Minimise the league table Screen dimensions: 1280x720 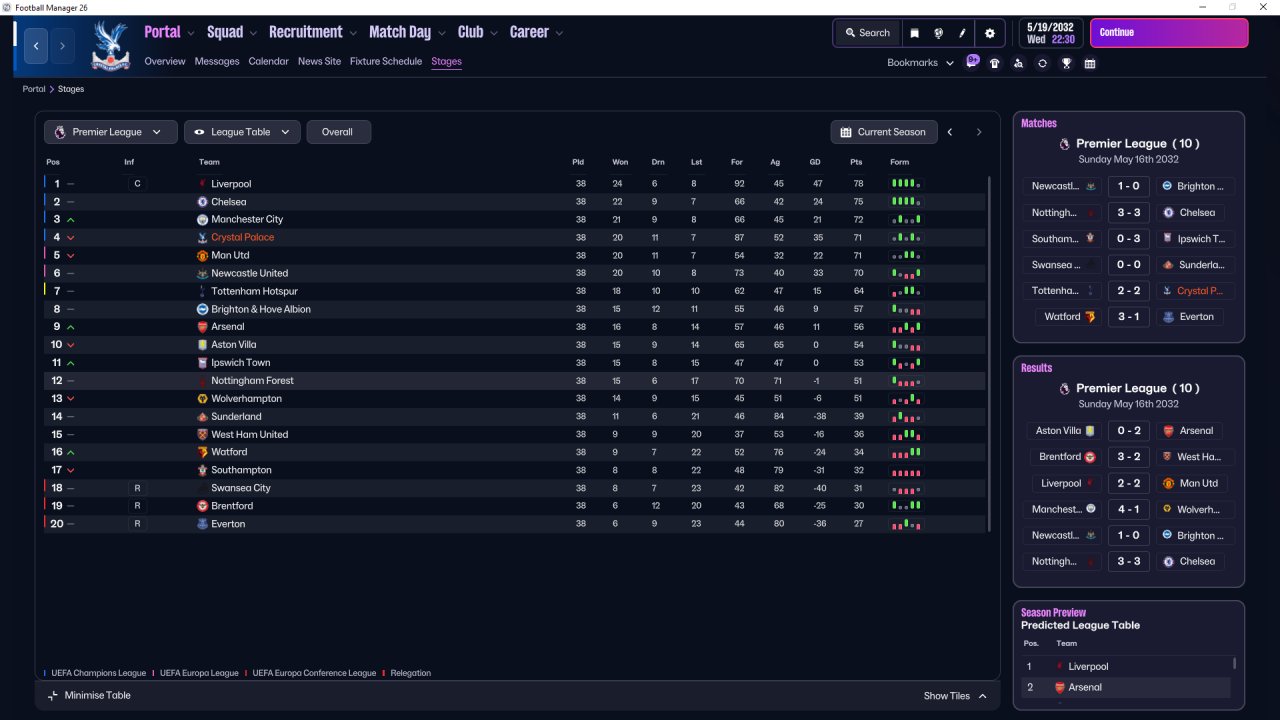point(88,695)
